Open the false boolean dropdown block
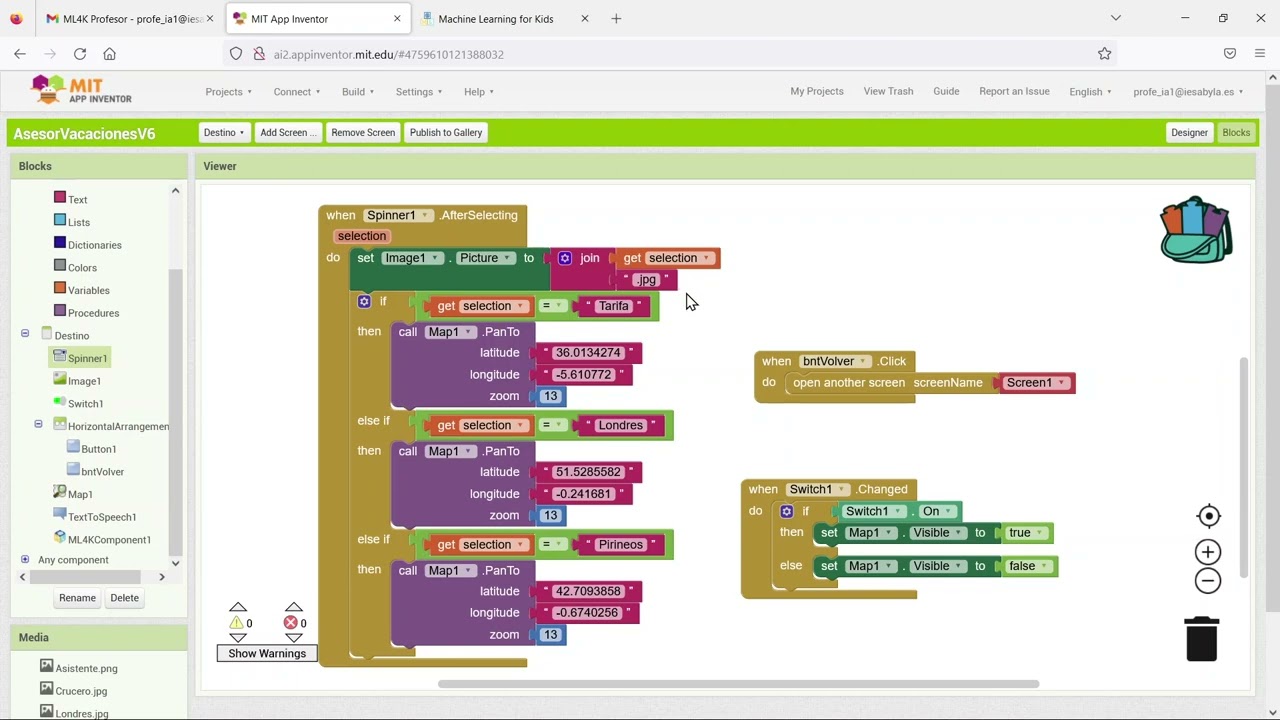This screenshot has height=720, width=1280. 1028,566
